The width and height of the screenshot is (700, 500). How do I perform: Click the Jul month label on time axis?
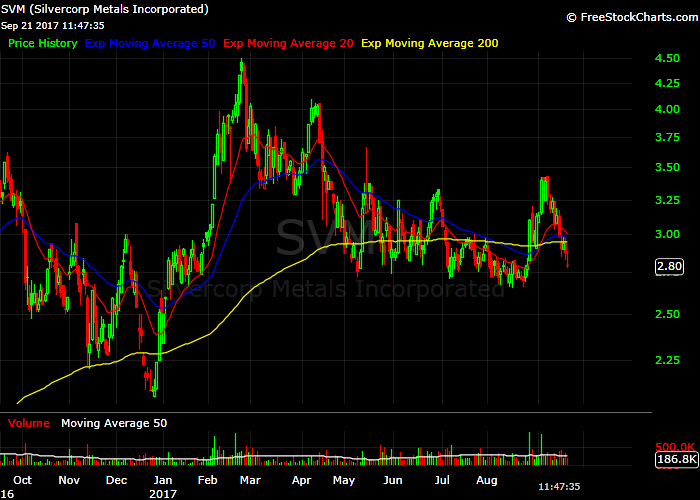pos(442,480)
